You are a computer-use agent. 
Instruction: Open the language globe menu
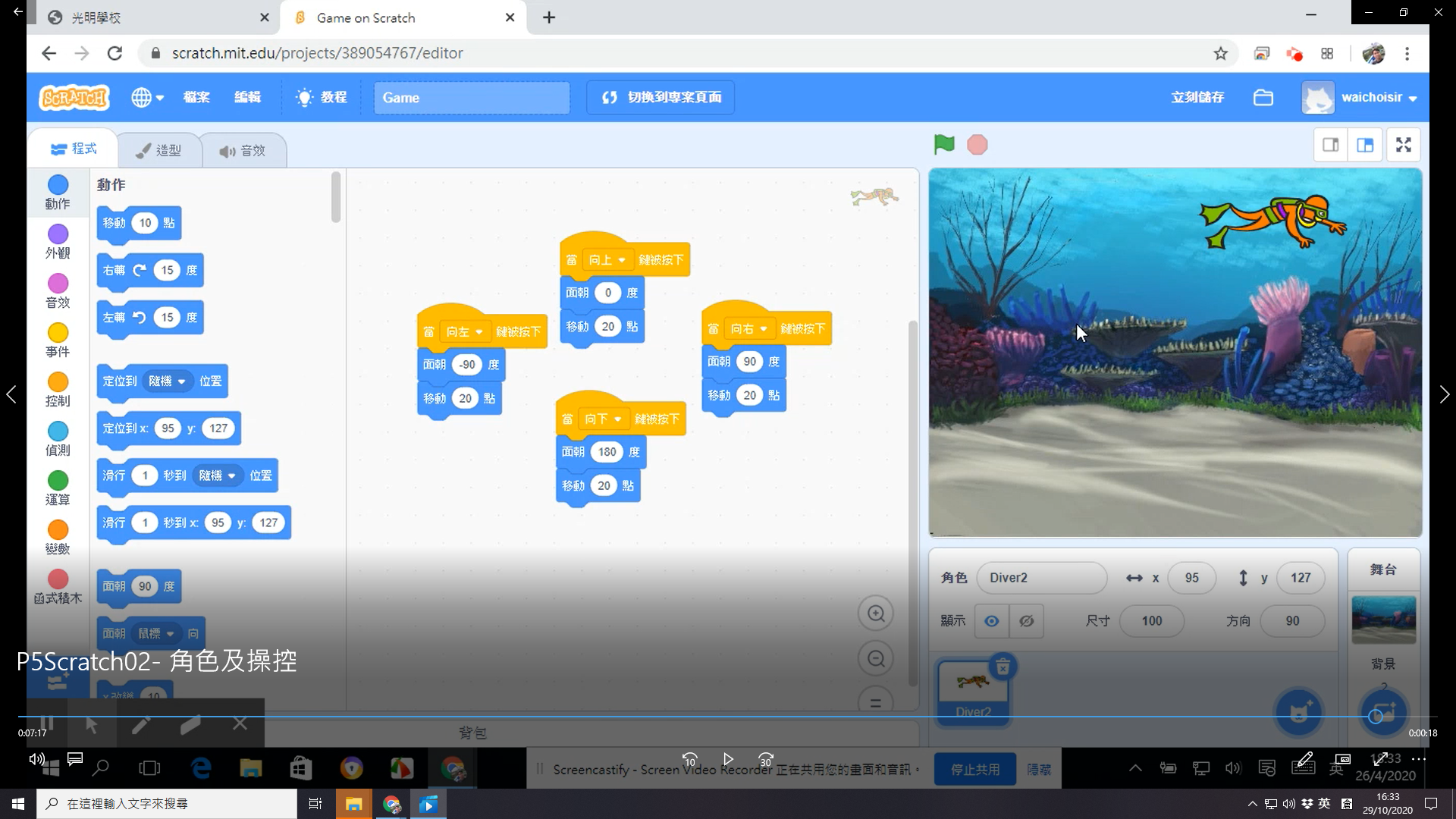tap(147, 98)
